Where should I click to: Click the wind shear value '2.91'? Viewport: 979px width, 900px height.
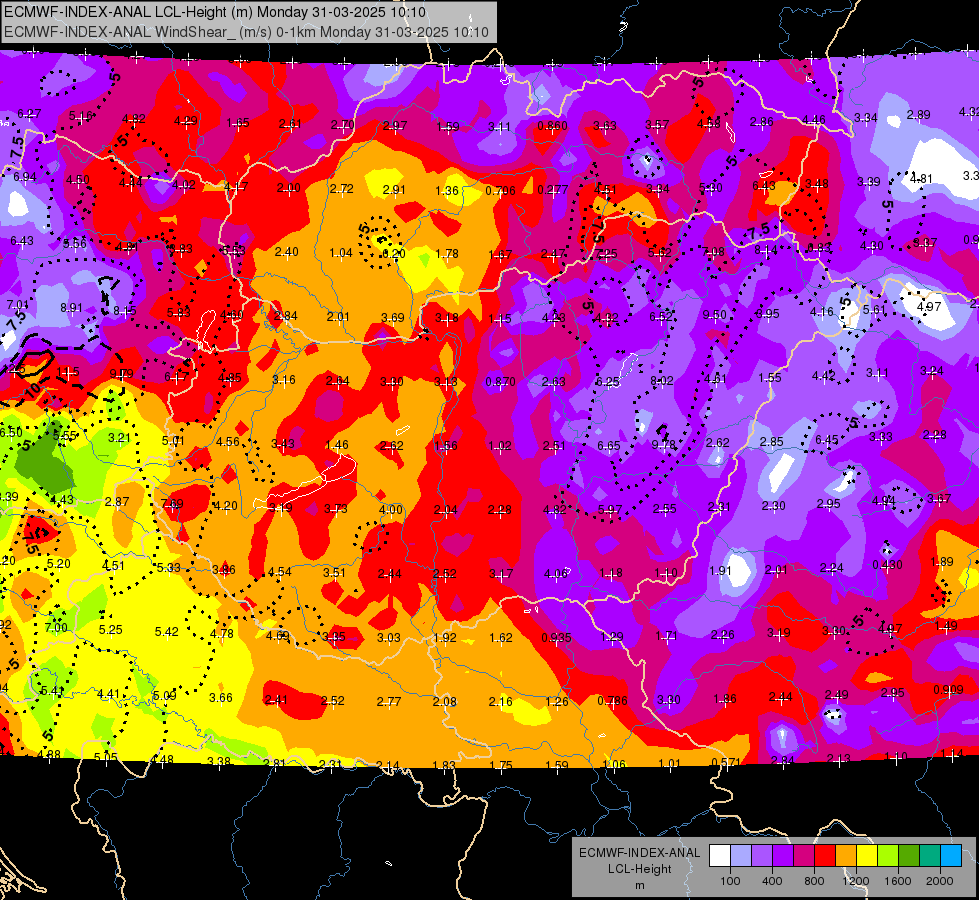[x=395, y=190]
